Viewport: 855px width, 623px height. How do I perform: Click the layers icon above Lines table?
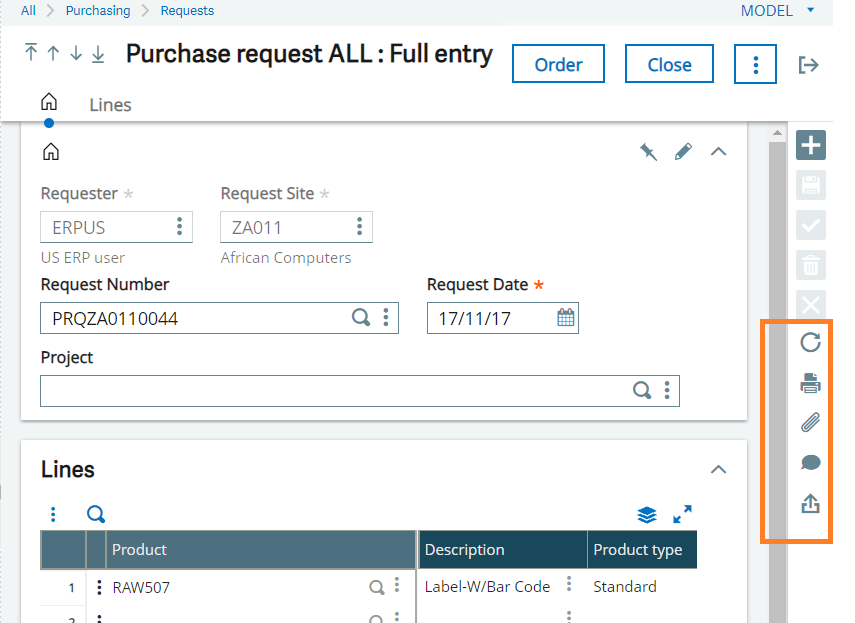[x=647, y=514]
